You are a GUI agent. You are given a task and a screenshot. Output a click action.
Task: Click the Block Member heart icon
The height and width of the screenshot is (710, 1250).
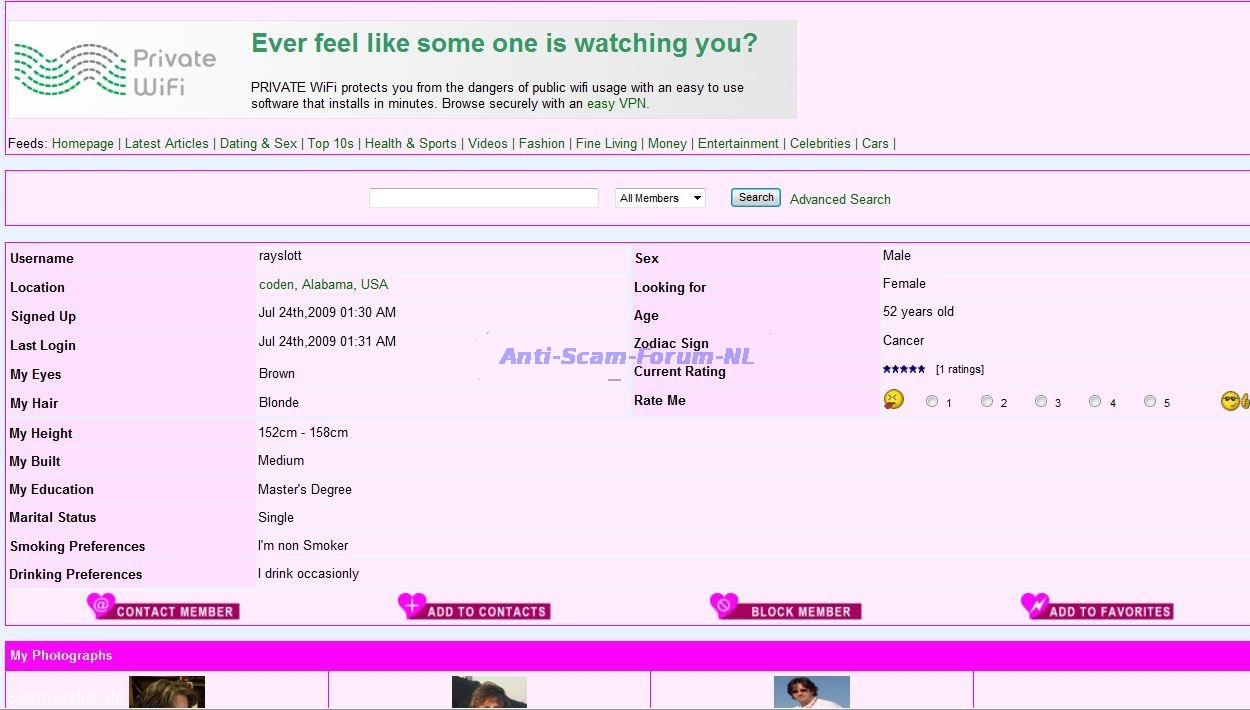point(724,605)
